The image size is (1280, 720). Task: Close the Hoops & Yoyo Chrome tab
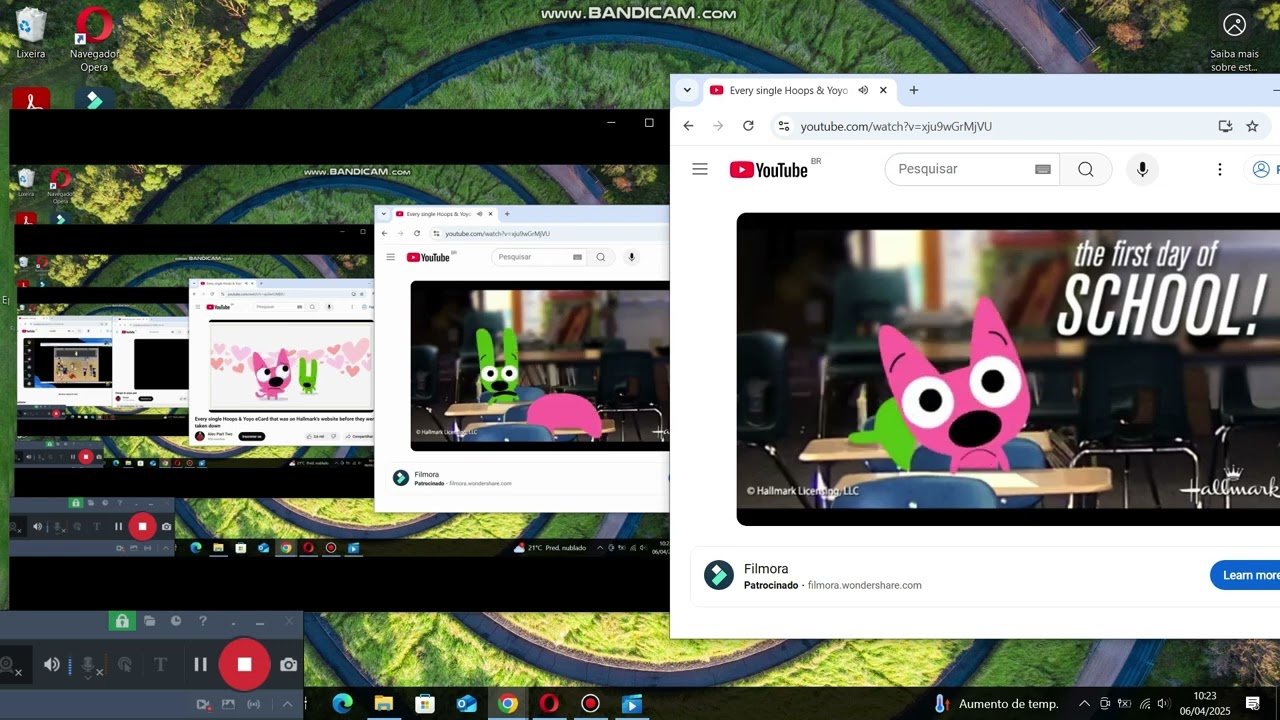tap(883, 90)
